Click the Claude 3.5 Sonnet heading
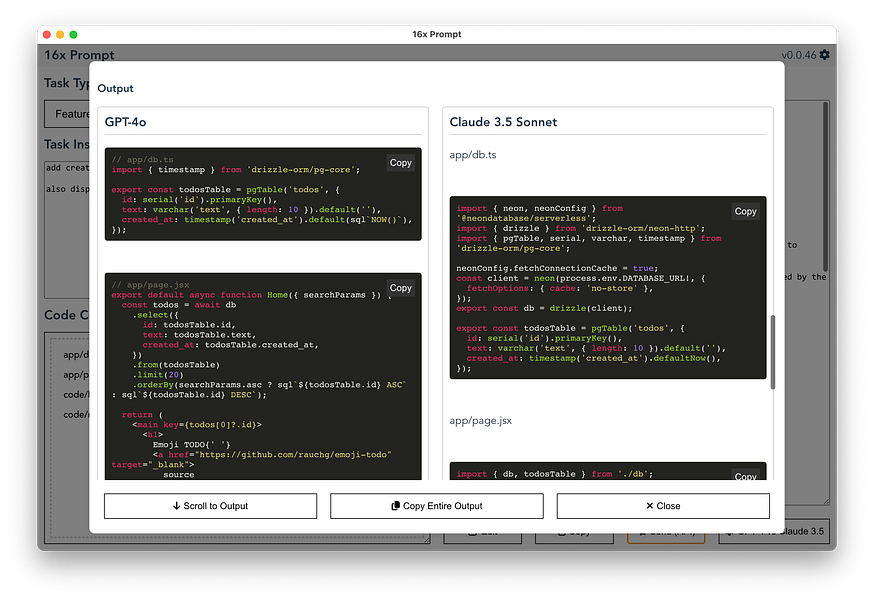 point(503,122)
